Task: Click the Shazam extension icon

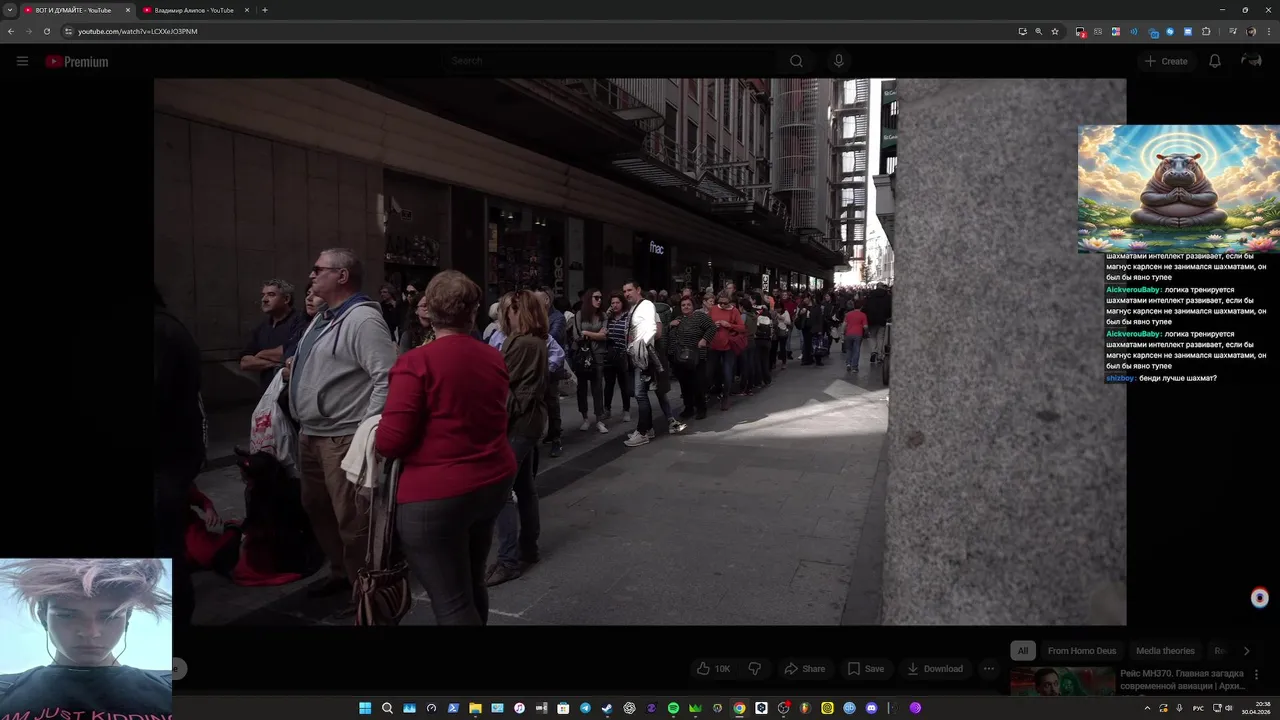Action: click(1170, 31)
